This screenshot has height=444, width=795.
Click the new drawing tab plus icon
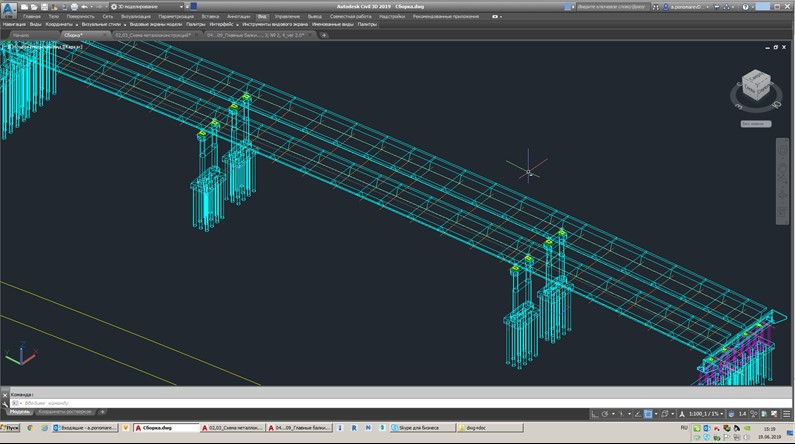[324, 35]
